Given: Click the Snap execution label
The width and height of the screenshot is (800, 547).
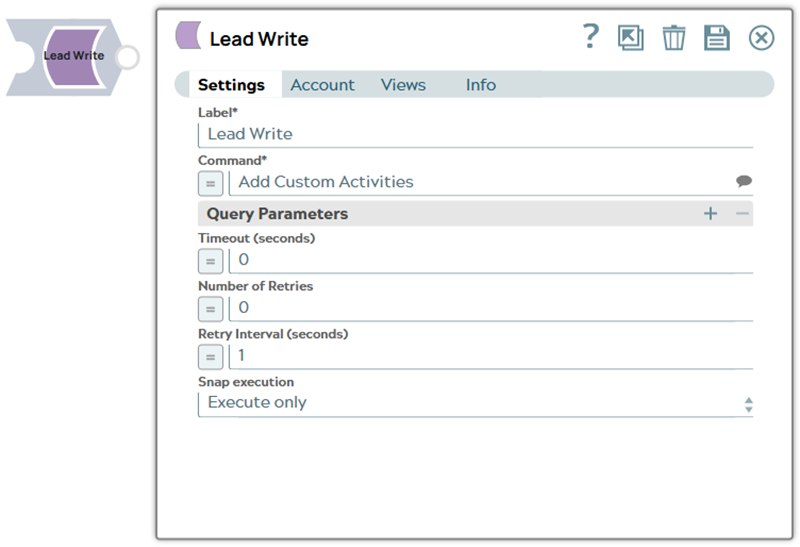Looking at the screenshot, I should tap(246, 382).
